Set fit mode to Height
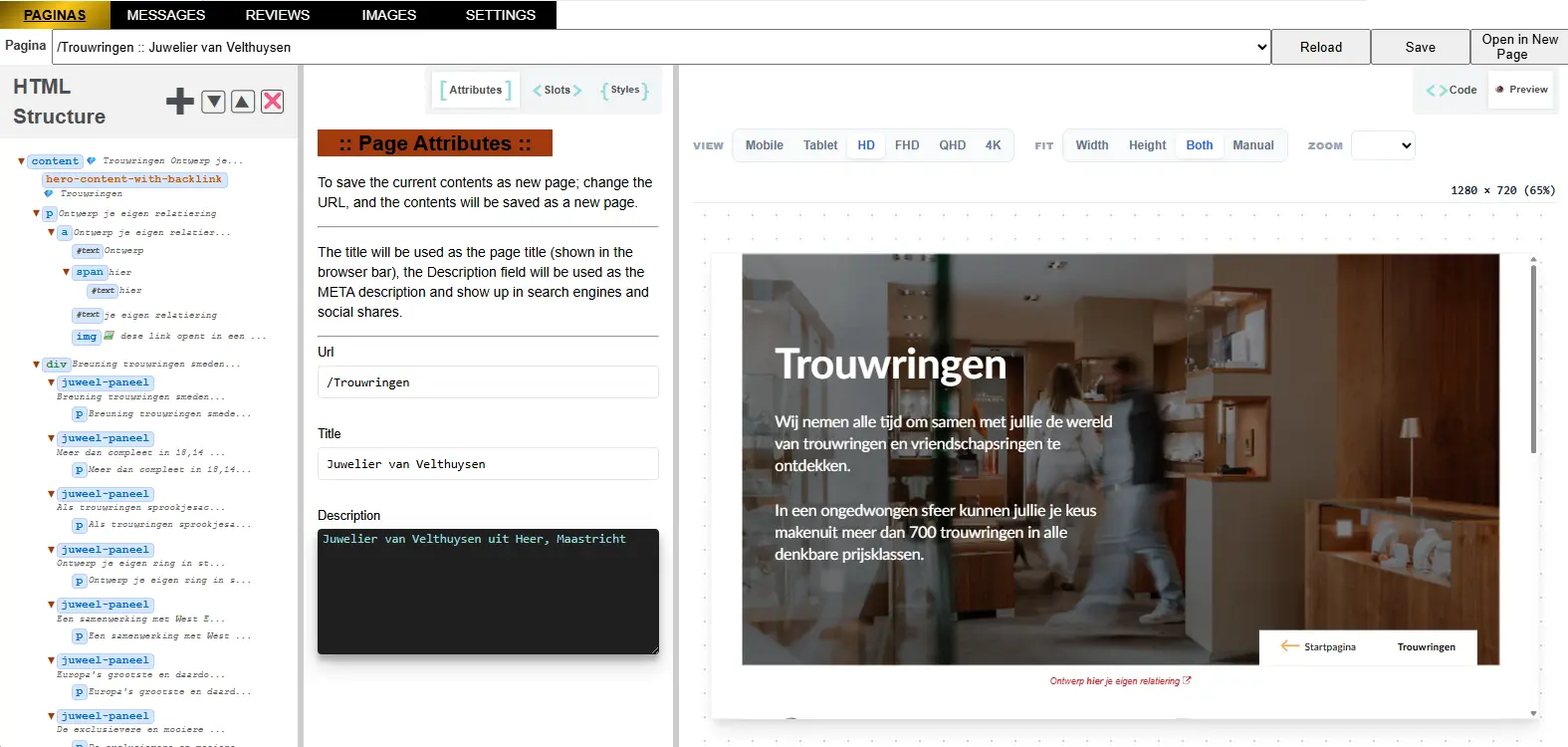Viewport: 1568px width, 747px height. (x=1147, y=145)
